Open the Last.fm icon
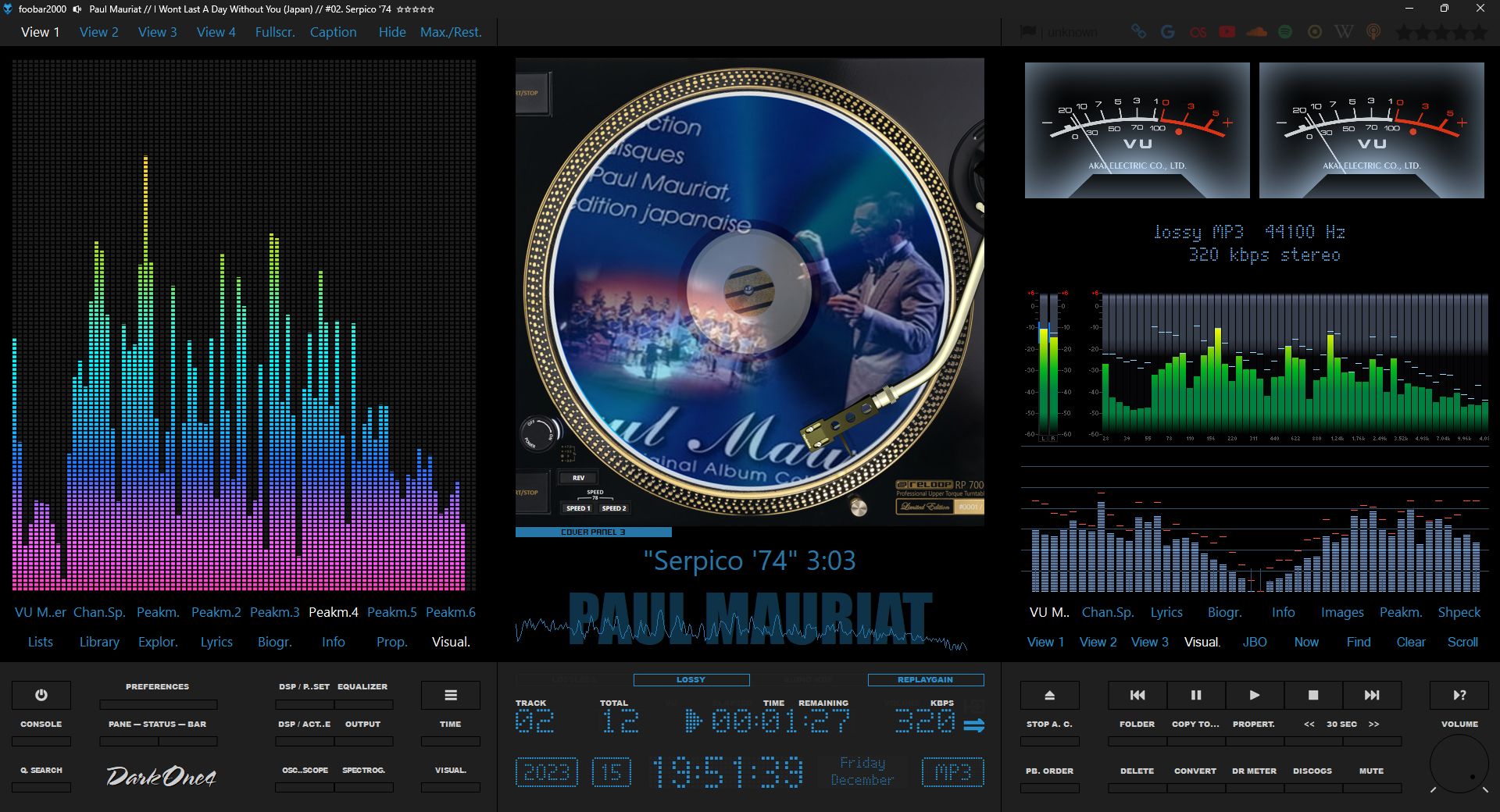1500x812 pixels. (1198, 32)
